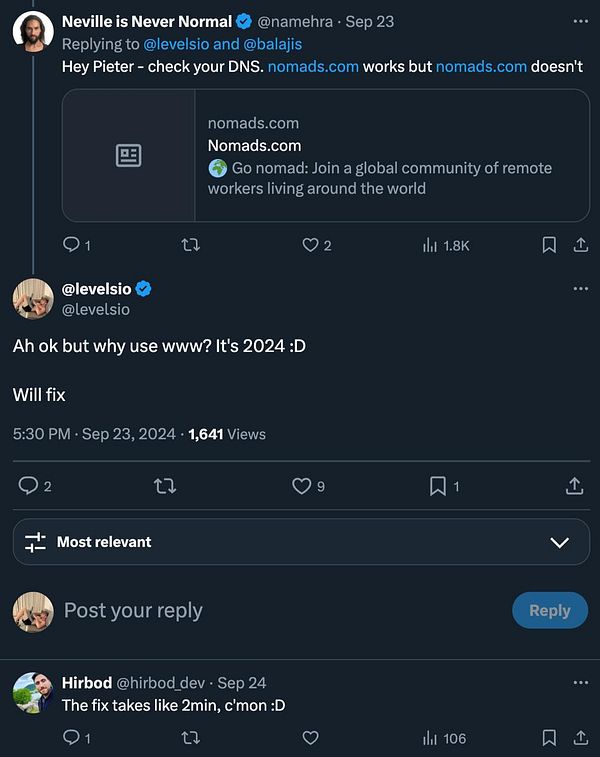Open Hirbod's profile avatar
600x757 pixels.
click(x=32, y=693)
